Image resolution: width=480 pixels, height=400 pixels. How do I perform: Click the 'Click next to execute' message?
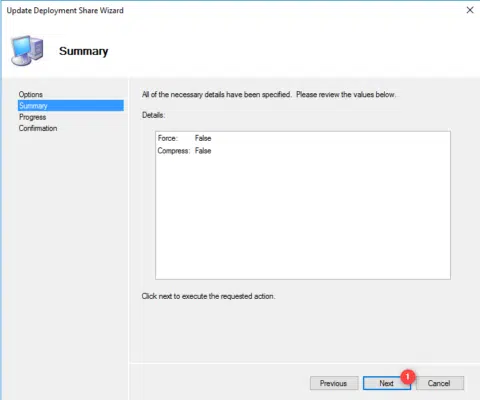click(x=208, y=296)
